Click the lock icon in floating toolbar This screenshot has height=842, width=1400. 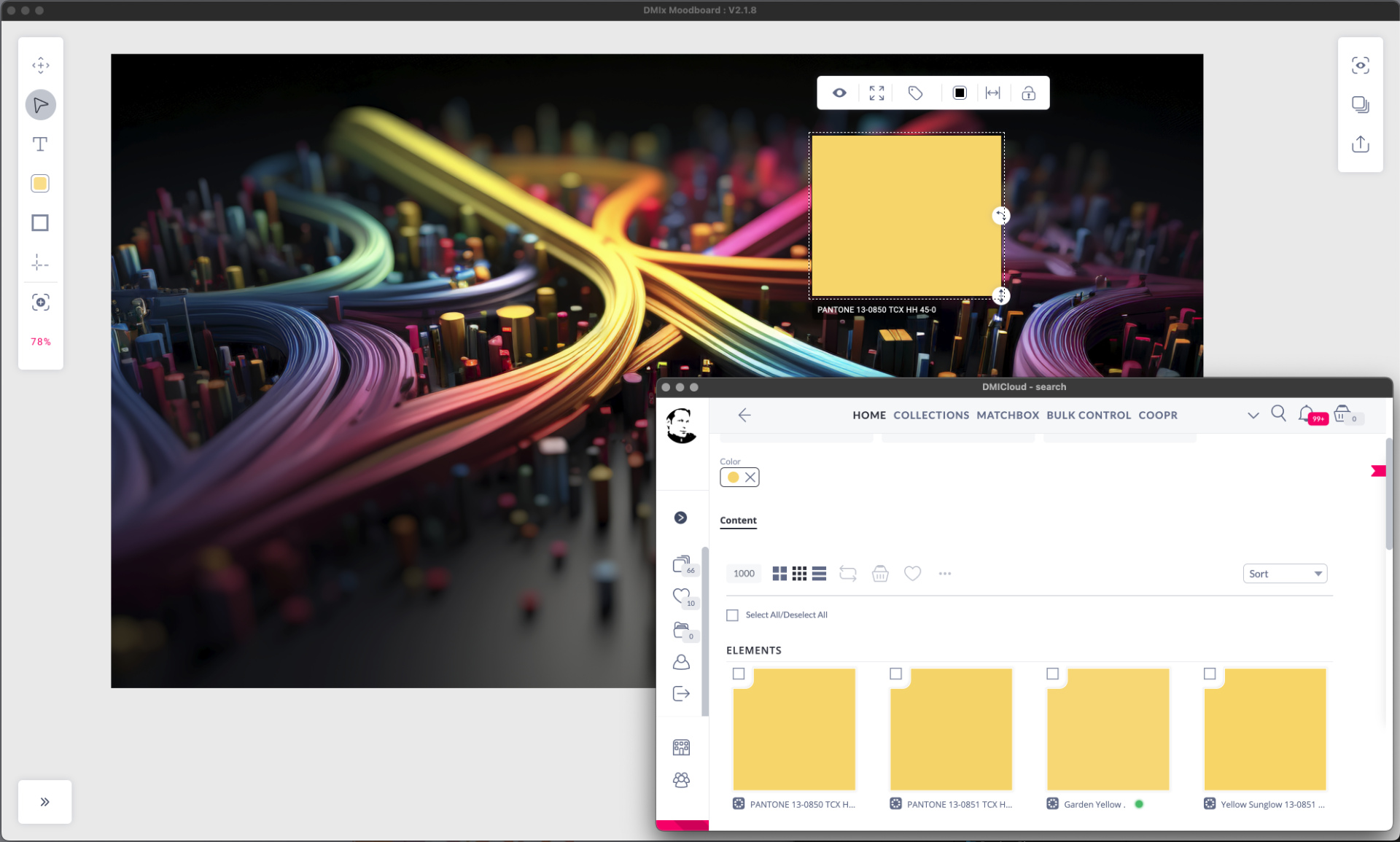tap(1028, 93)
